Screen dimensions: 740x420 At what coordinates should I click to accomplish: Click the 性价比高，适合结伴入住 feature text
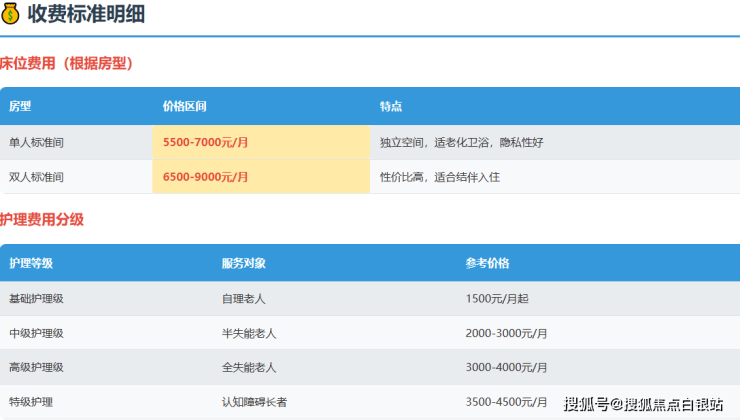pyautogui.click(x=439, y=177)
